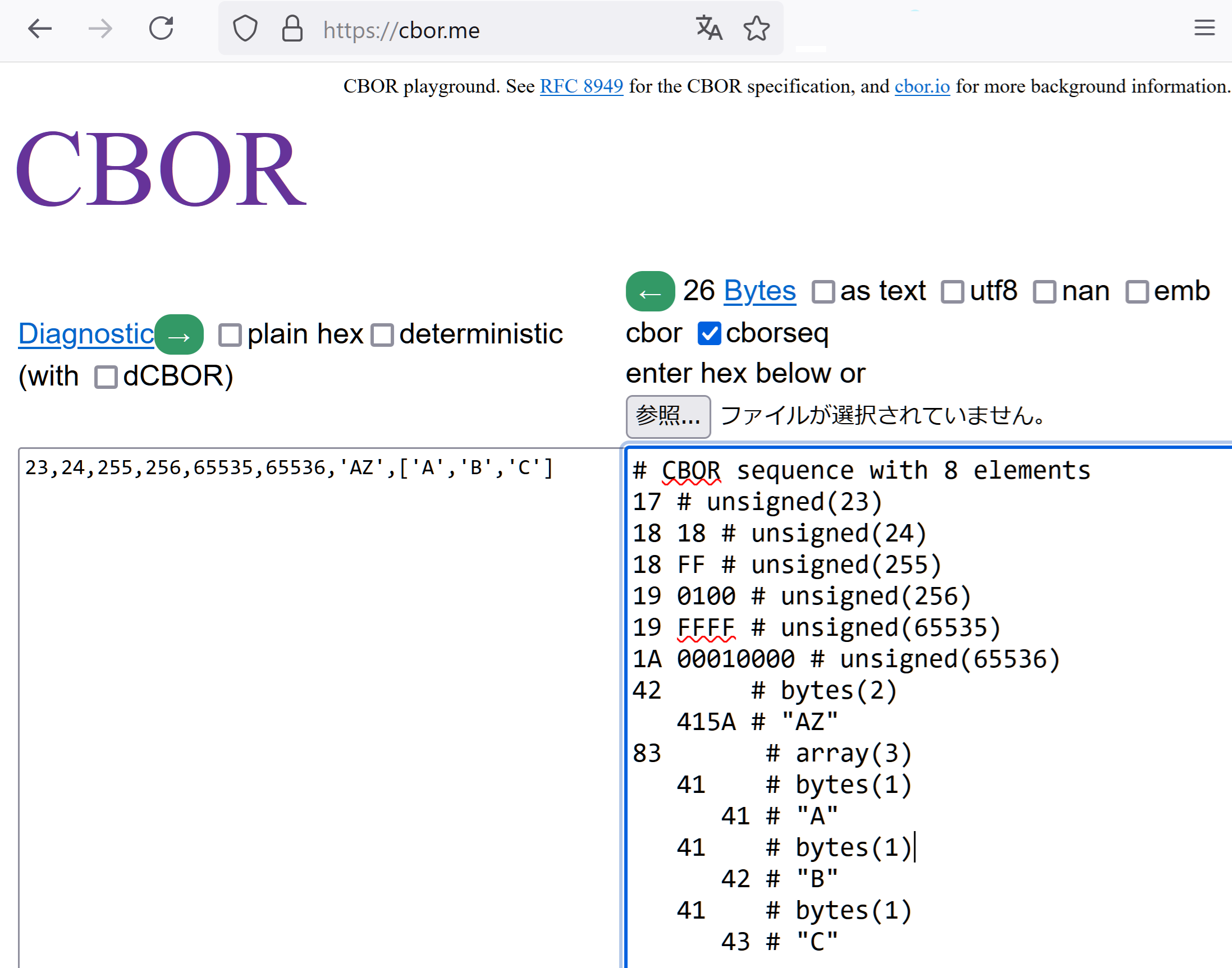Click into the diagnostic notation text area
1232x968 pixels.
tap(317, 680)
